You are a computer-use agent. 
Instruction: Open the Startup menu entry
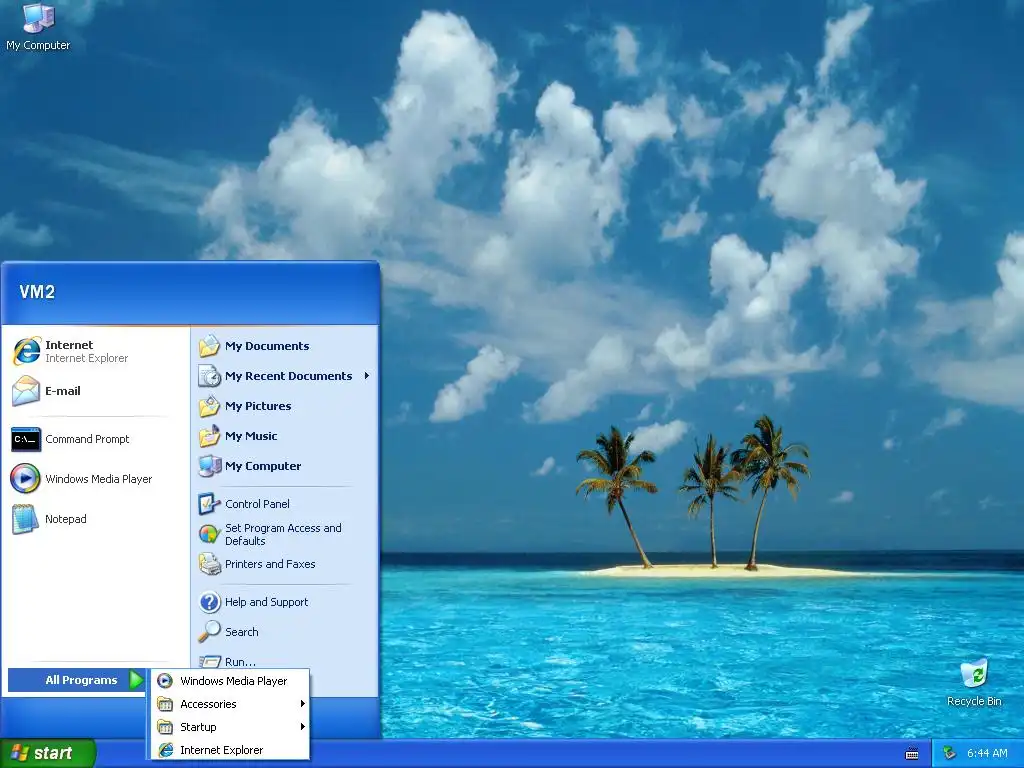click(230, 727)
